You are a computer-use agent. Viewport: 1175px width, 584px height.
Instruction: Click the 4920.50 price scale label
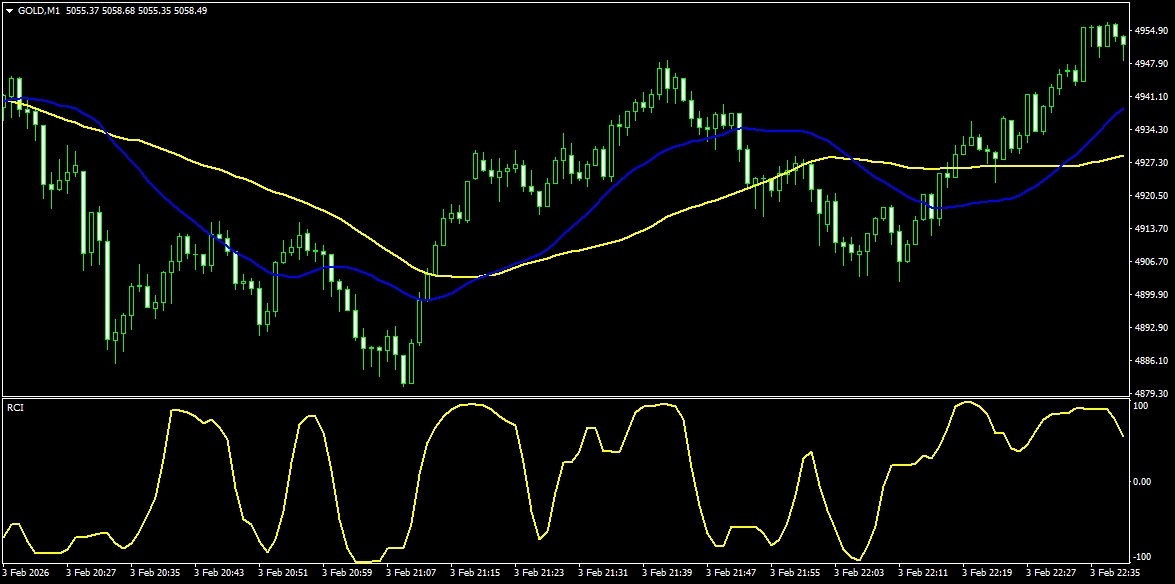1149,196
